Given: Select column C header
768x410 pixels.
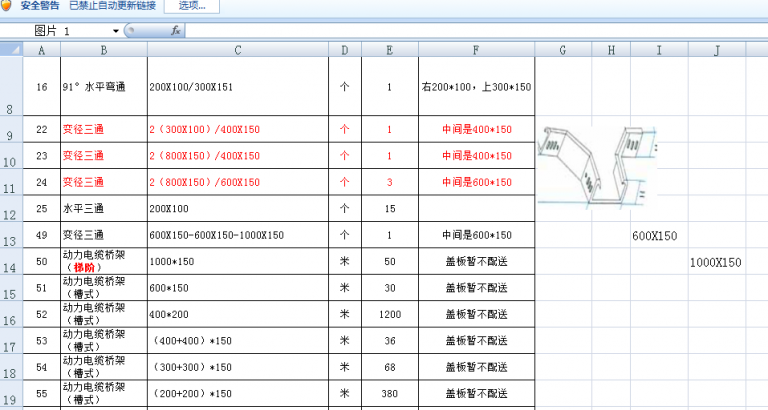Looking at the screenshot, I should pos(237,50).
